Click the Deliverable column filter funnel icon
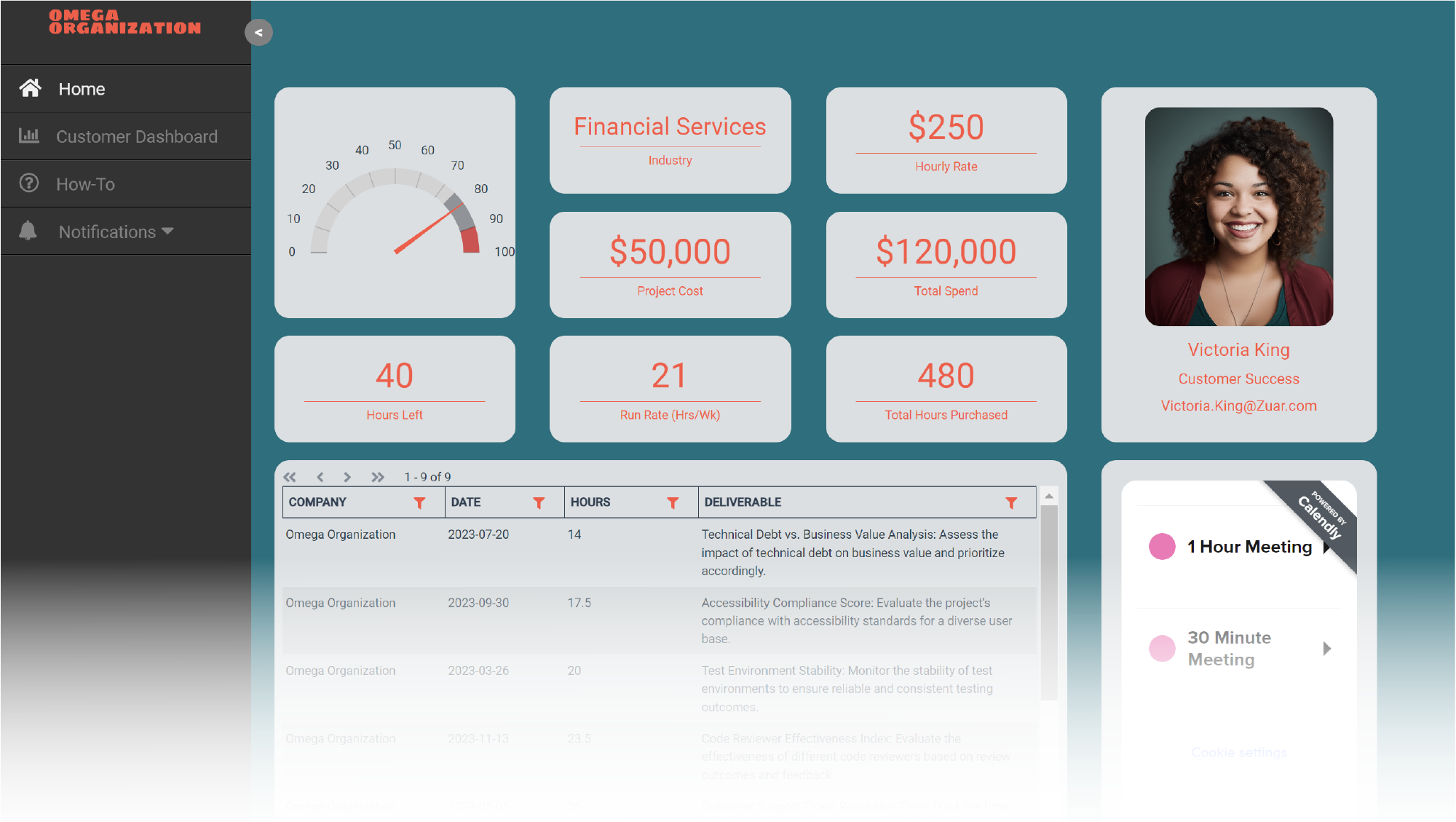The image size is (1456, 822). click(1013, 503)
